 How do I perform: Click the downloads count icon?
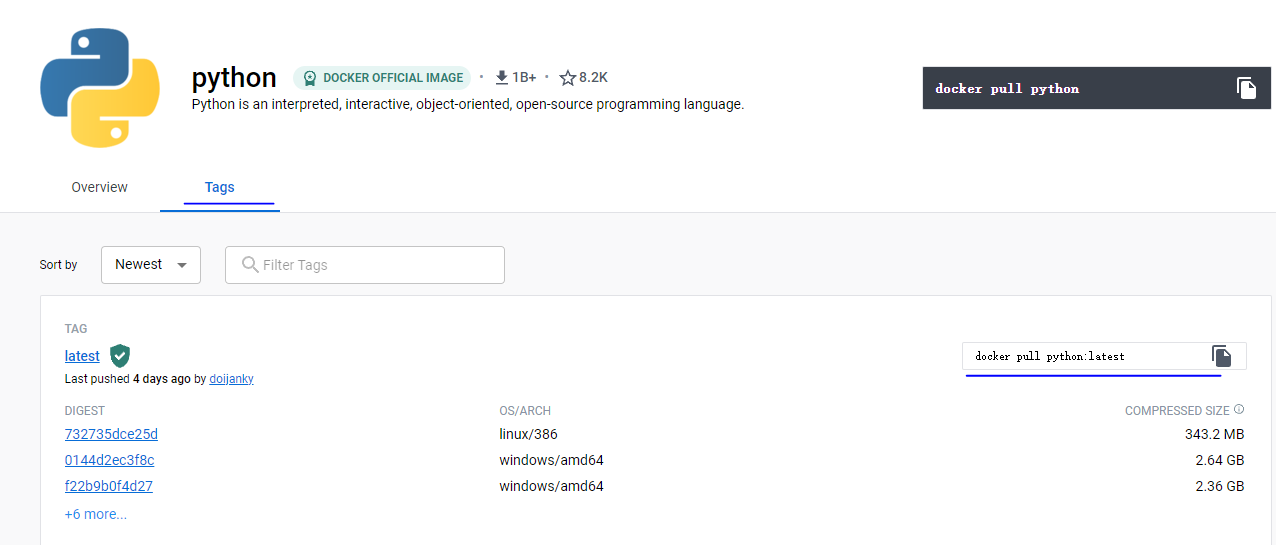502,77
